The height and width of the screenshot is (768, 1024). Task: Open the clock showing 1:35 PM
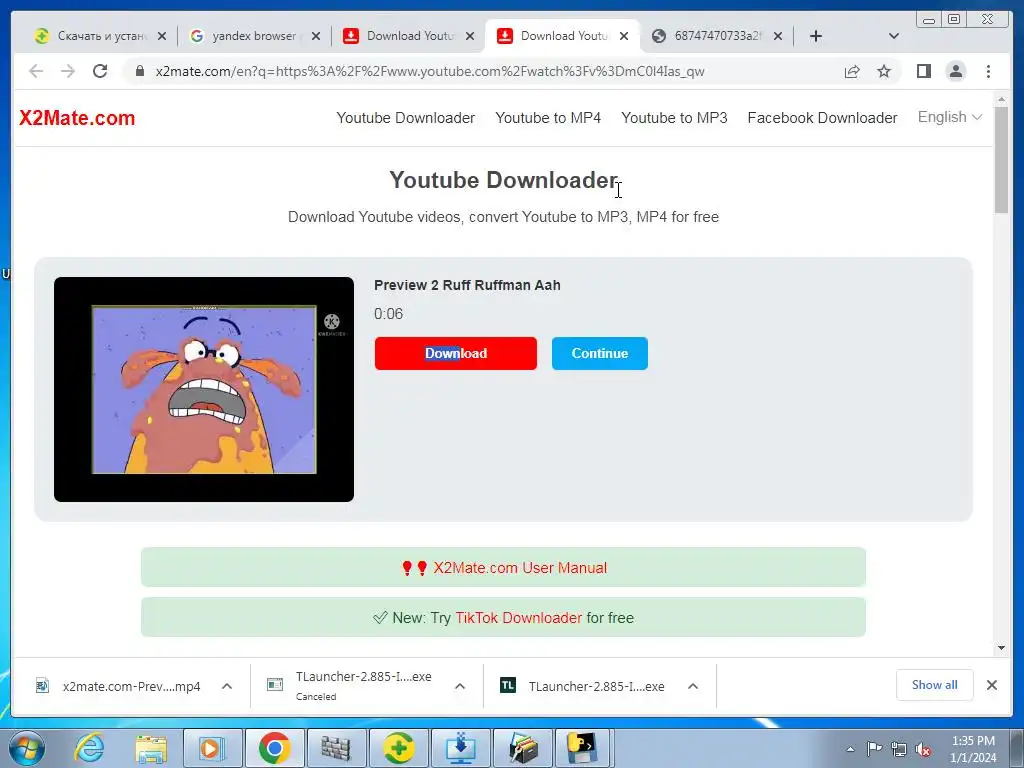973,749
